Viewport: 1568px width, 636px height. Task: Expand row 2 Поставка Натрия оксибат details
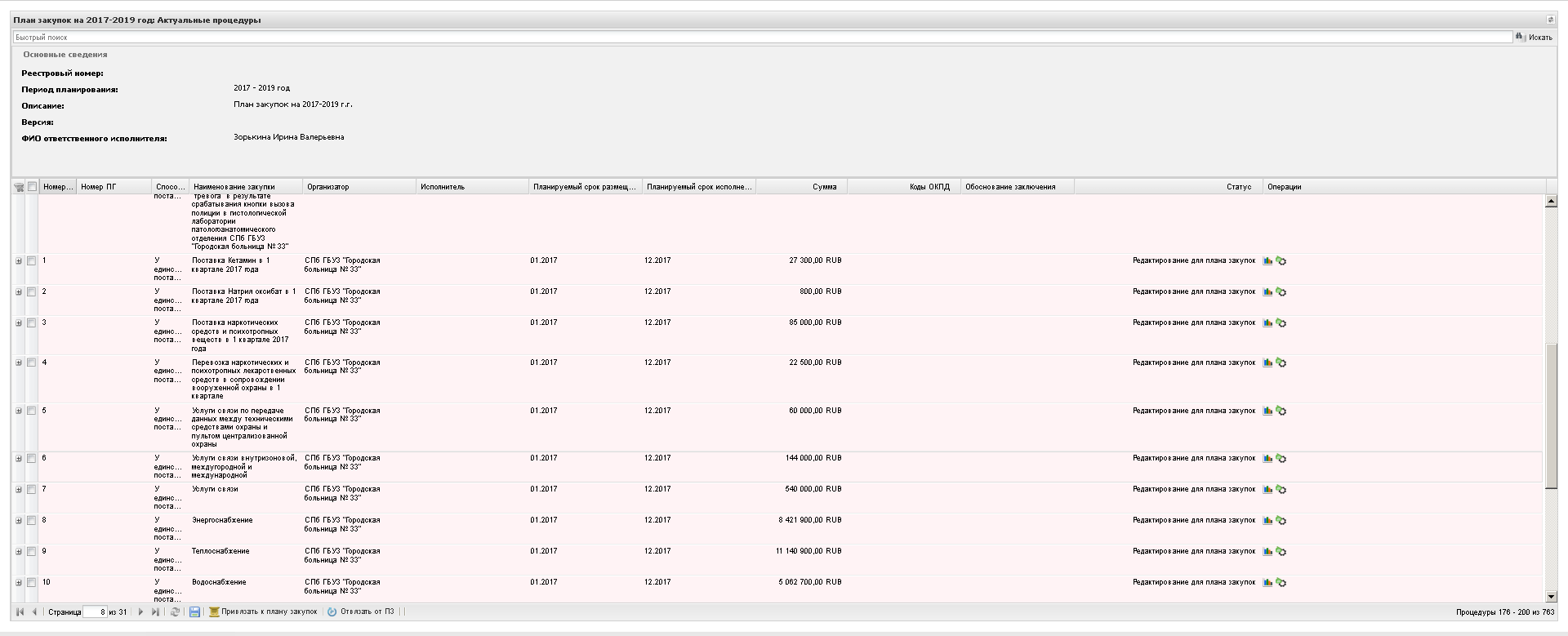tap(19, 292)
